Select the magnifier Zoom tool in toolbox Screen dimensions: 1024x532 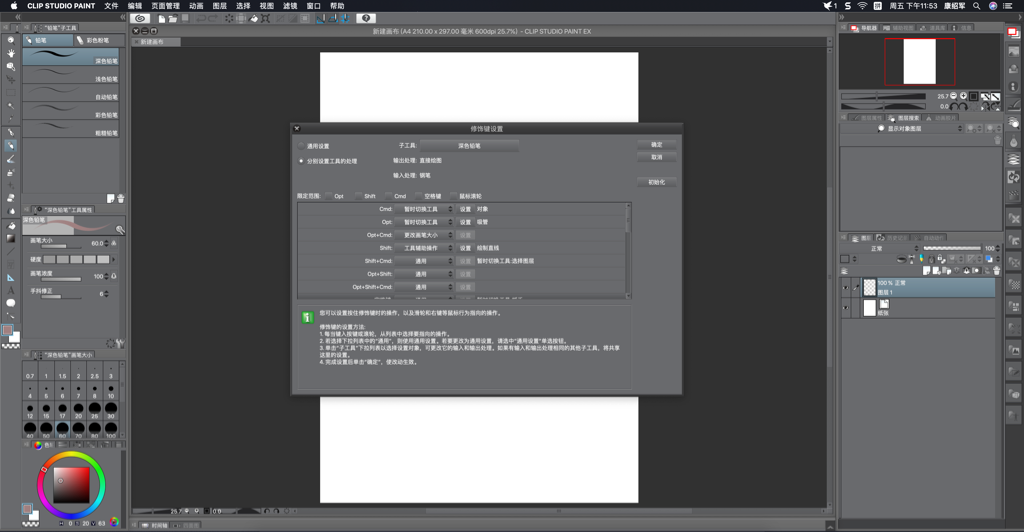coord(11,40)
